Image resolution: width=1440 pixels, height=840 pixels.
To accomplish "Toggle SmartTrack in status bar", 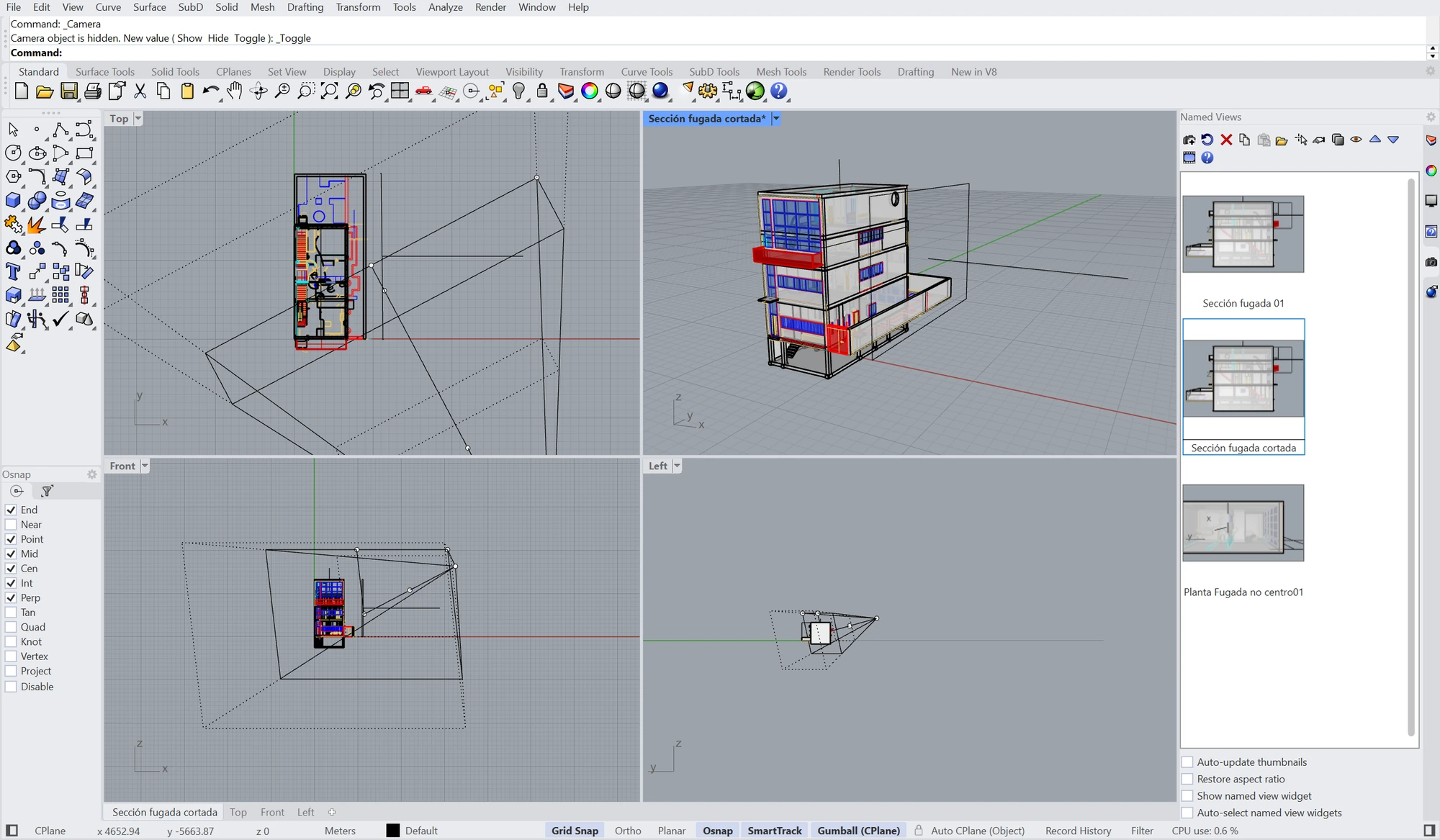I will coord(775,831).
